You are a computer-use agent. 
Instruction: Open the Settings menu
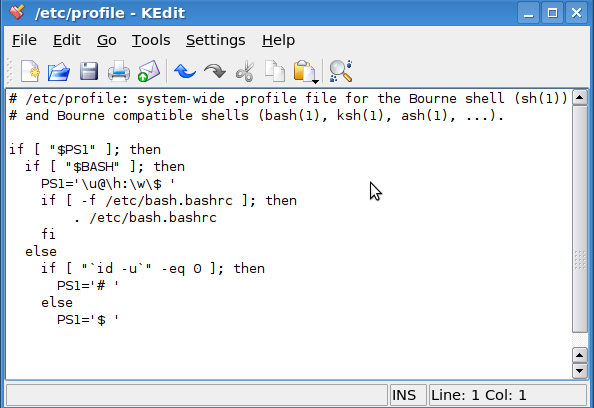pyautogui.click(x=216, y=40)
